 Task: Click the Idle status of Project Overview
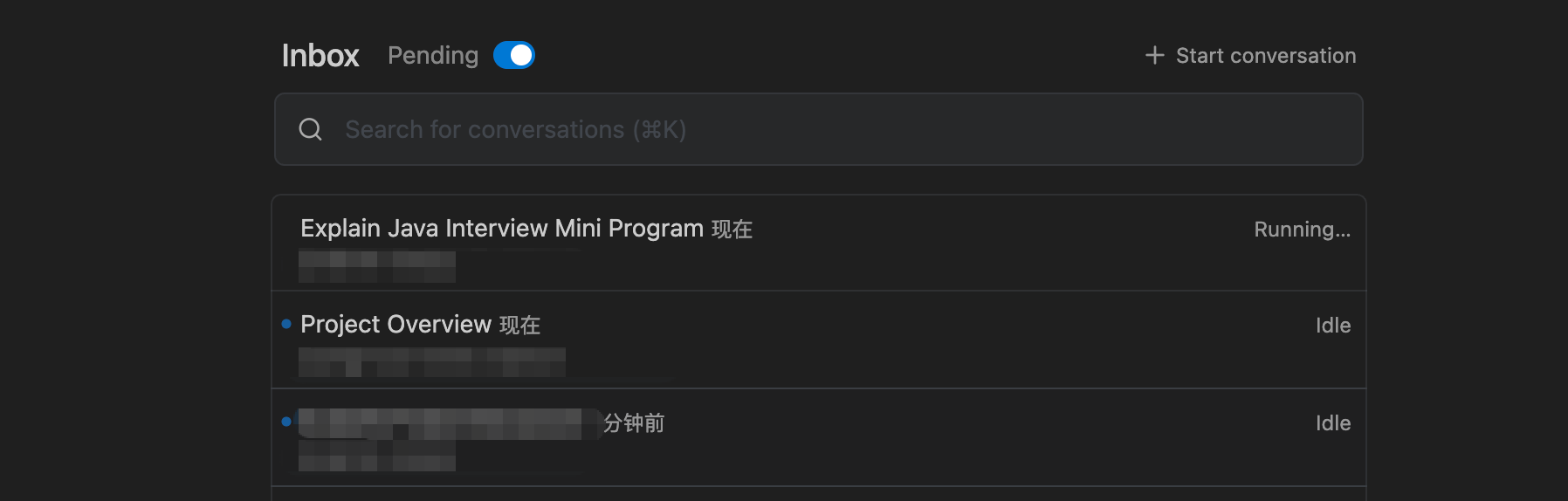(x=1332, y=326)
